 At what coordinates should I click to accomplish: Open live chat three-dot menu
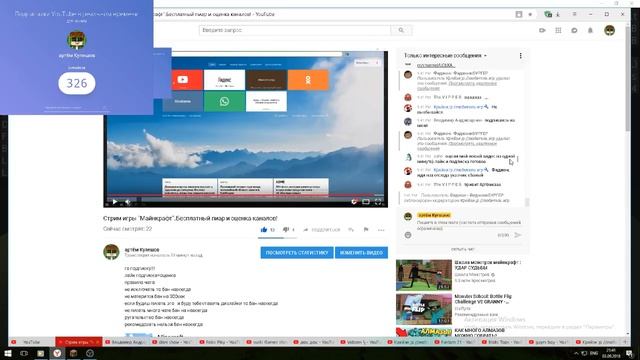tap(520, 56)
